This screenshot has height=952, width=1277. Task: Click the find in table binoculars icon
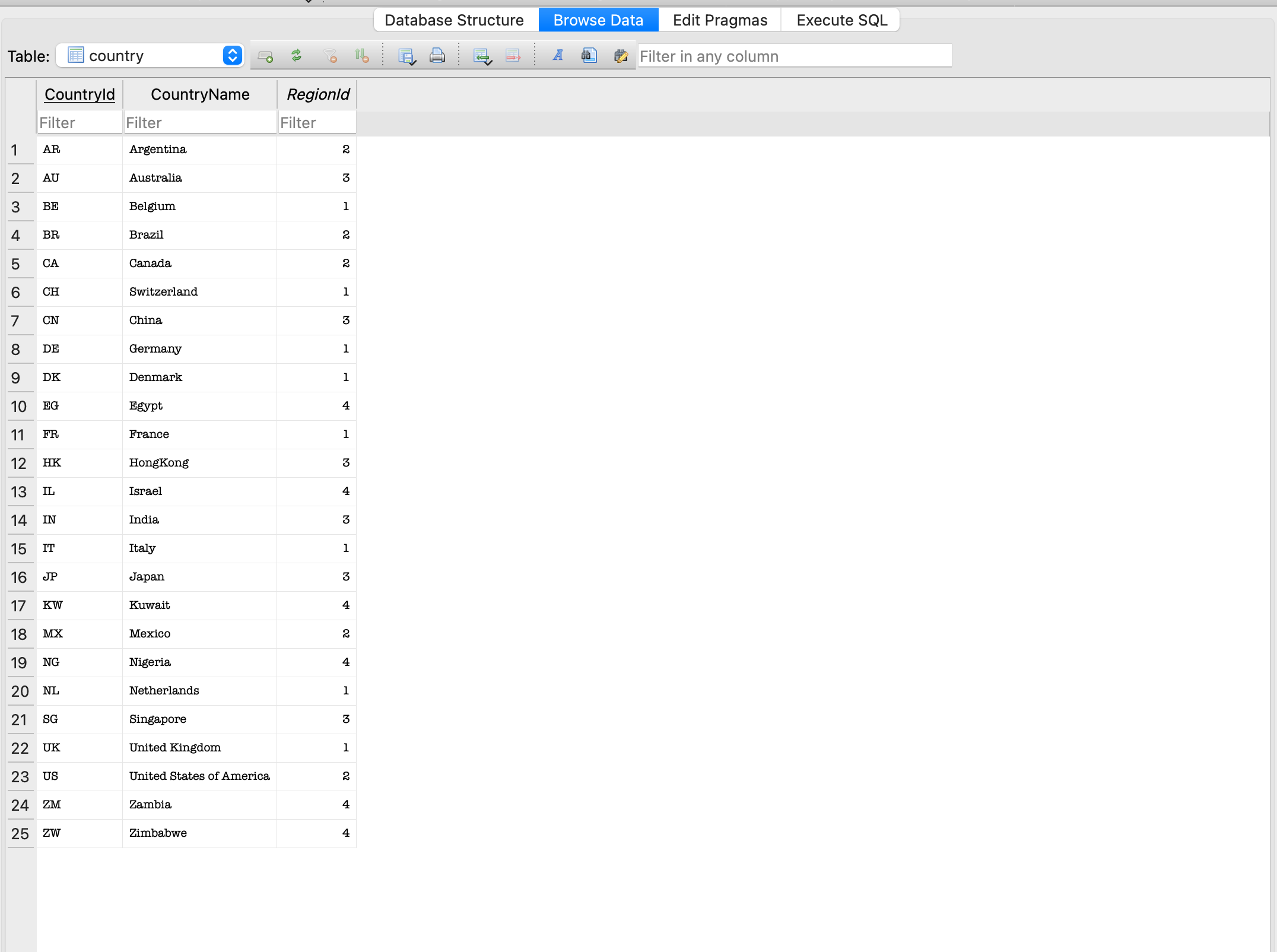tap(589, 56)
